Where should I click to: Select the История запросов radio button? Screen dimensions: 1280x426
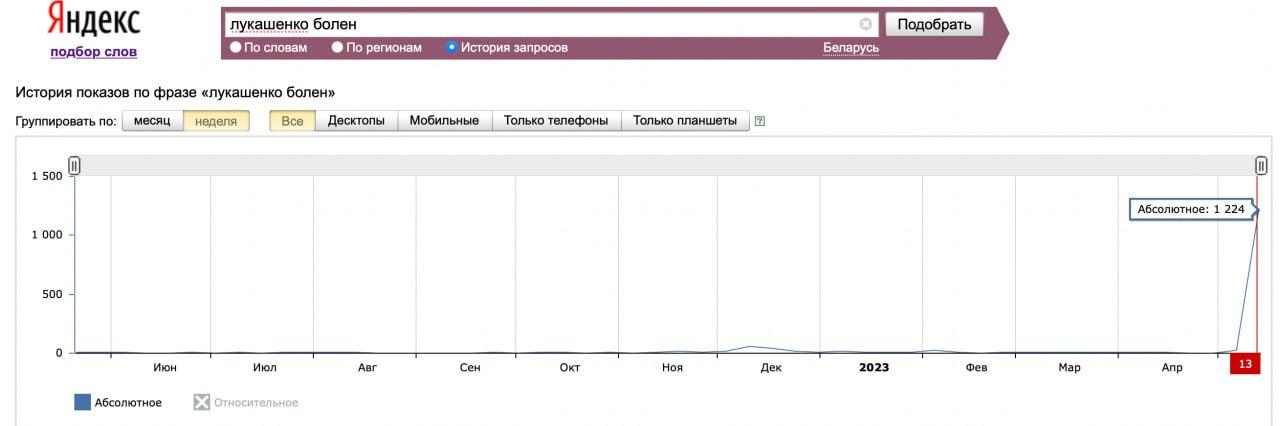pos(452,47)
